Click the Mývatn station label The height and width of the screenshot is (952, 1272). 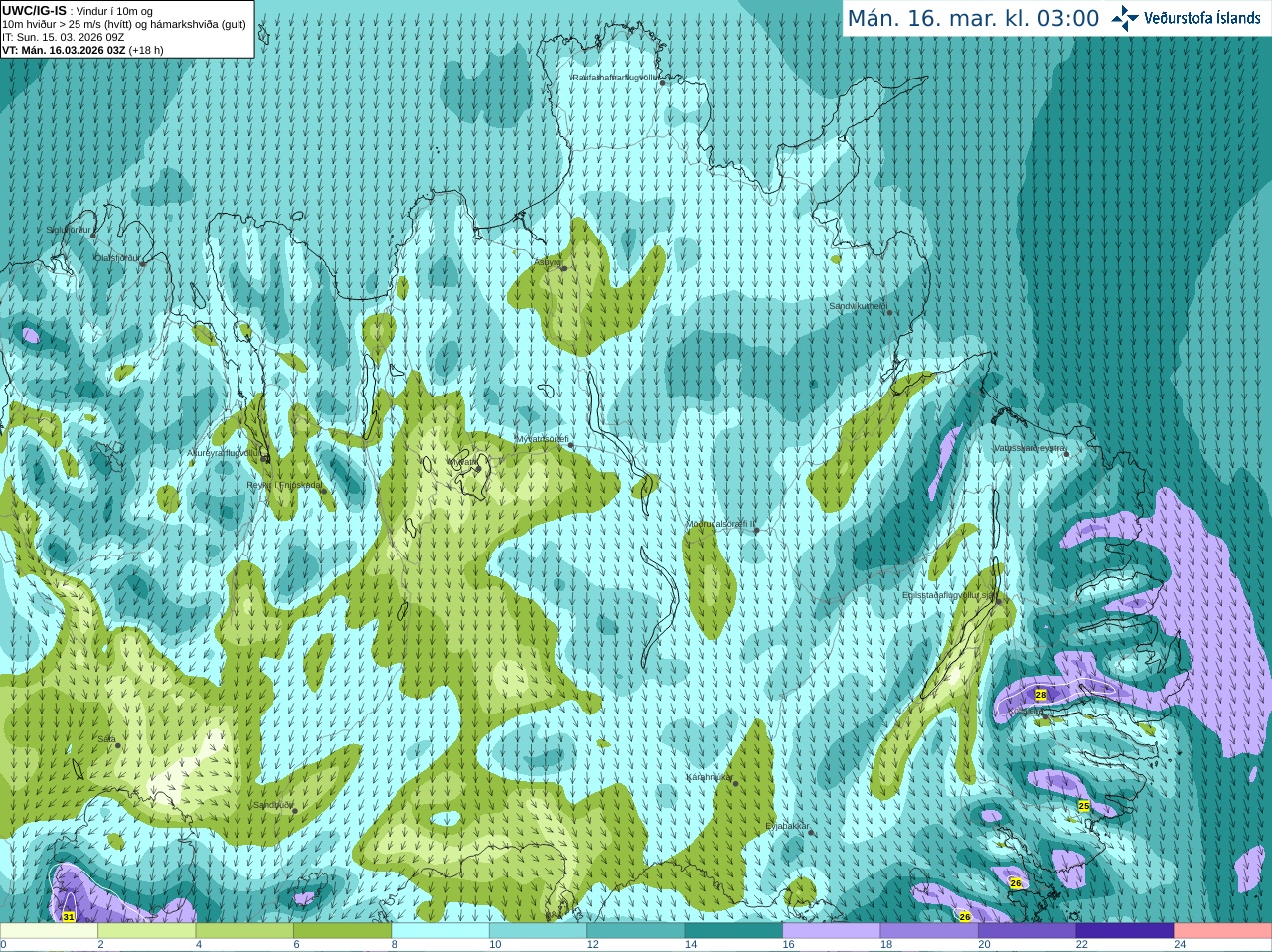[x=463, y=462]
